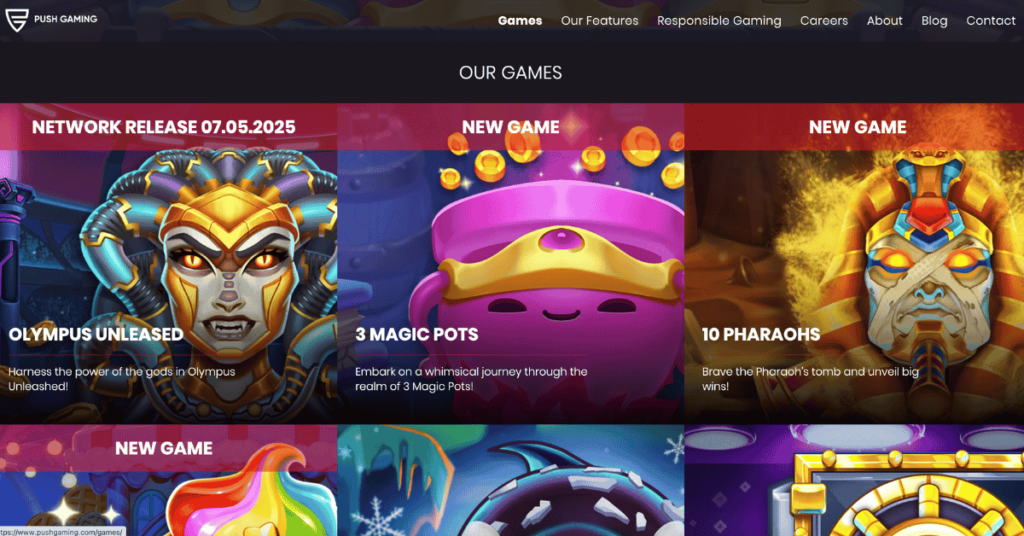This screenshot has width=1024, height=536.
Task: Open the Games menu item
Action: pyautogui.click(x=520, y=20)
